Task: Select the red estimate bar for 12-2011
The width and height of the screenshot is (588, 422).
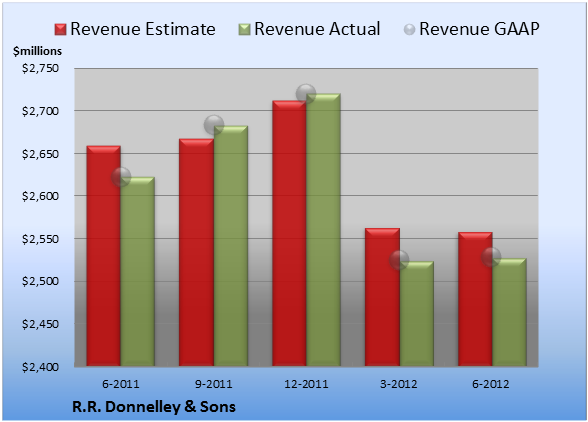Action: [x=289, y=233]
